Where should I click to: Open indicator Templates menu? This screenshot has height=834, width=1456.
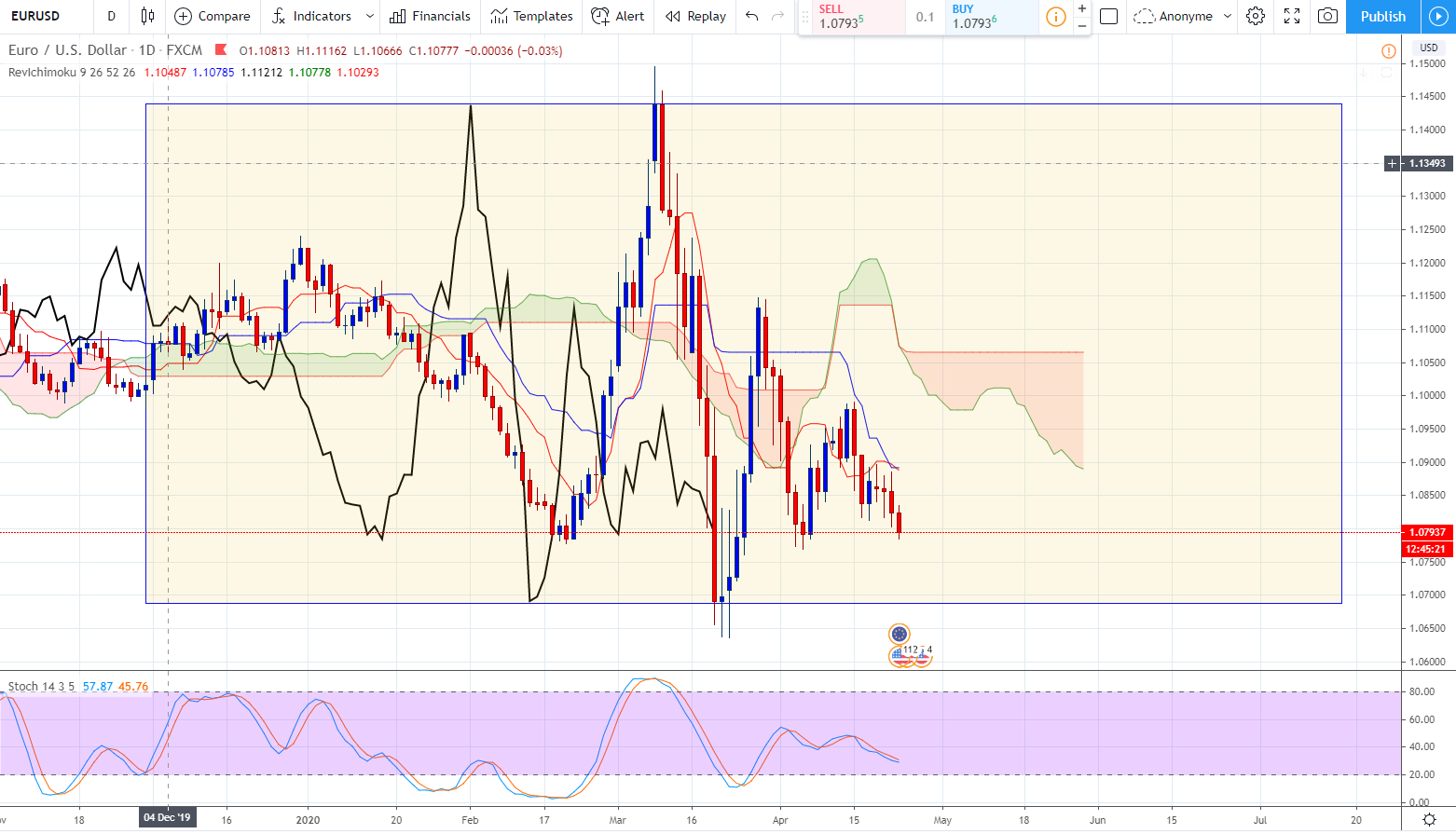coord(532,16)
